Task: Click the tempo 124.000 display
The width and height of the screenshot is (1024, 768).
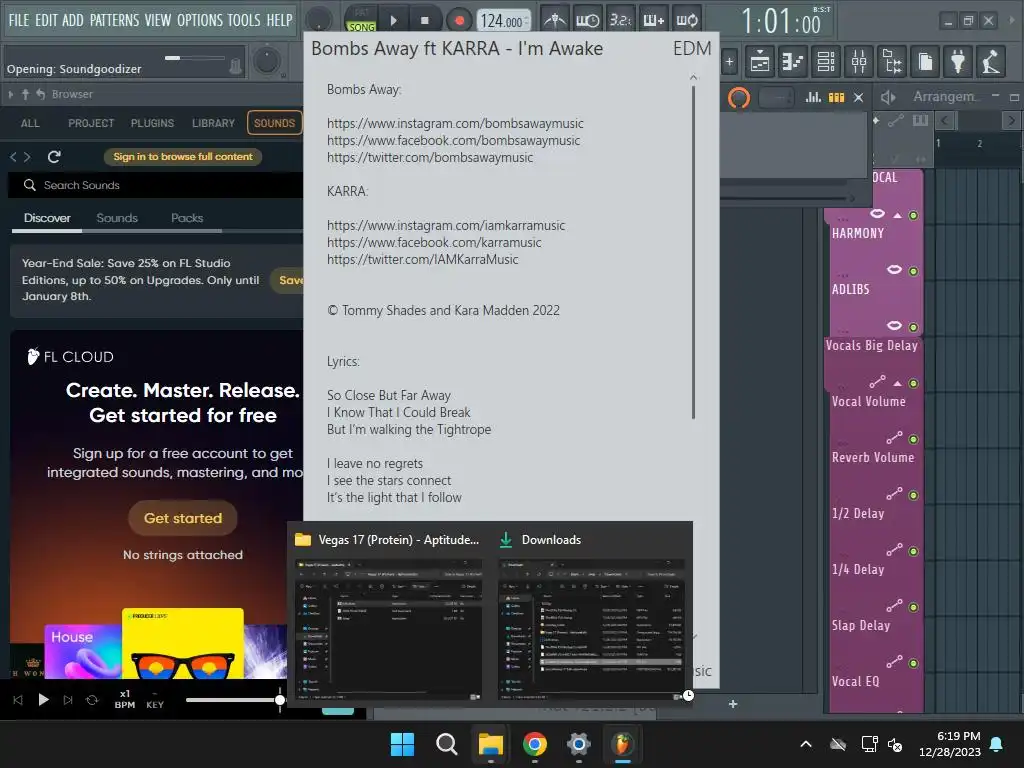Action: click(x=502, y=21)
